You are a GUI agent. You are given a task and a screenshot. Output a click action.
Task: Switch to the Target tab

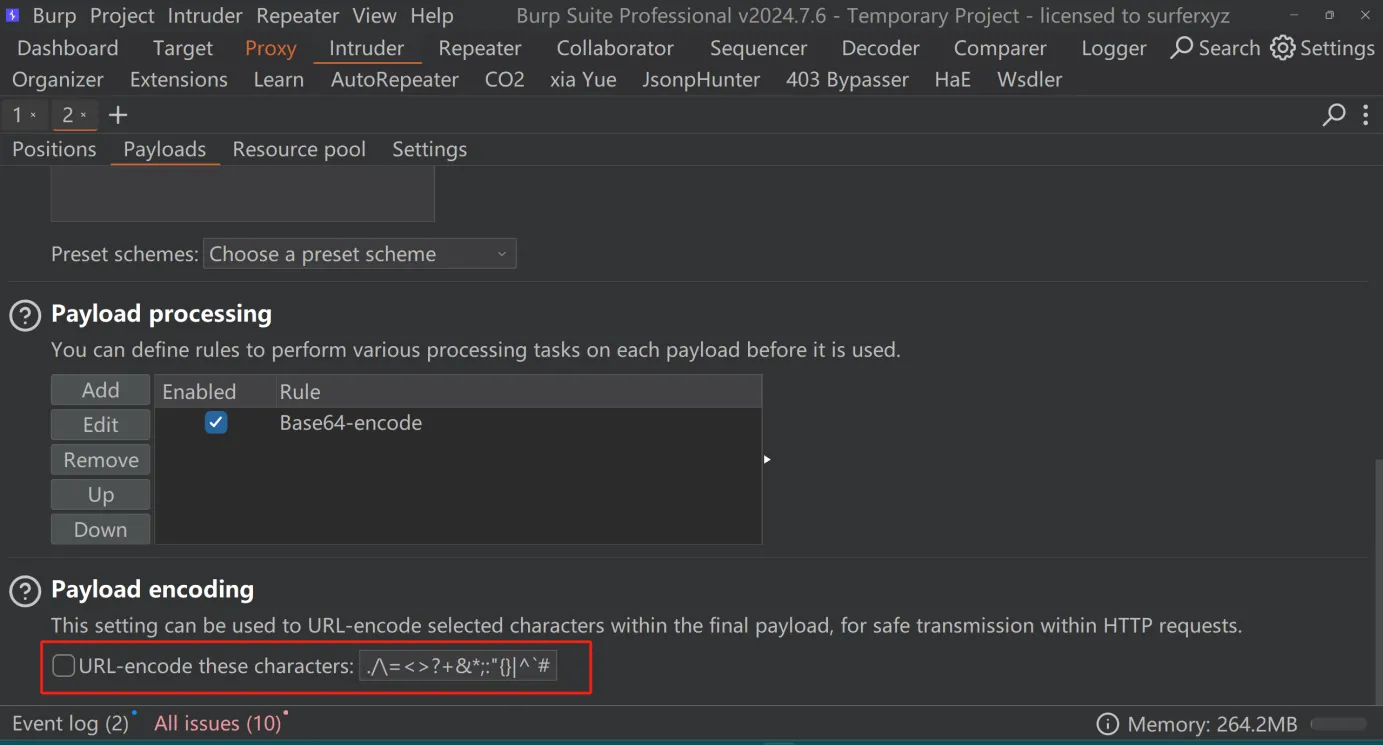tap(183, 48)
